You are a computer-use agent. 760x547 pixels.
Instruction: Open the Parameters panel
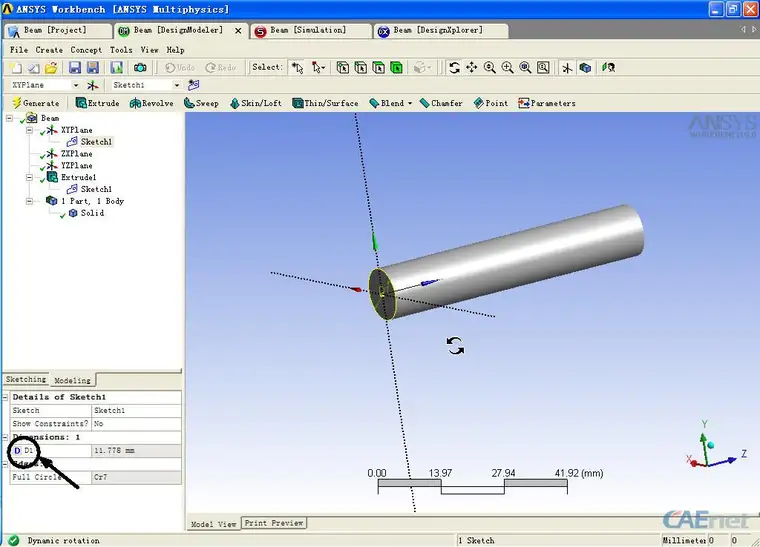click(547, 103)
